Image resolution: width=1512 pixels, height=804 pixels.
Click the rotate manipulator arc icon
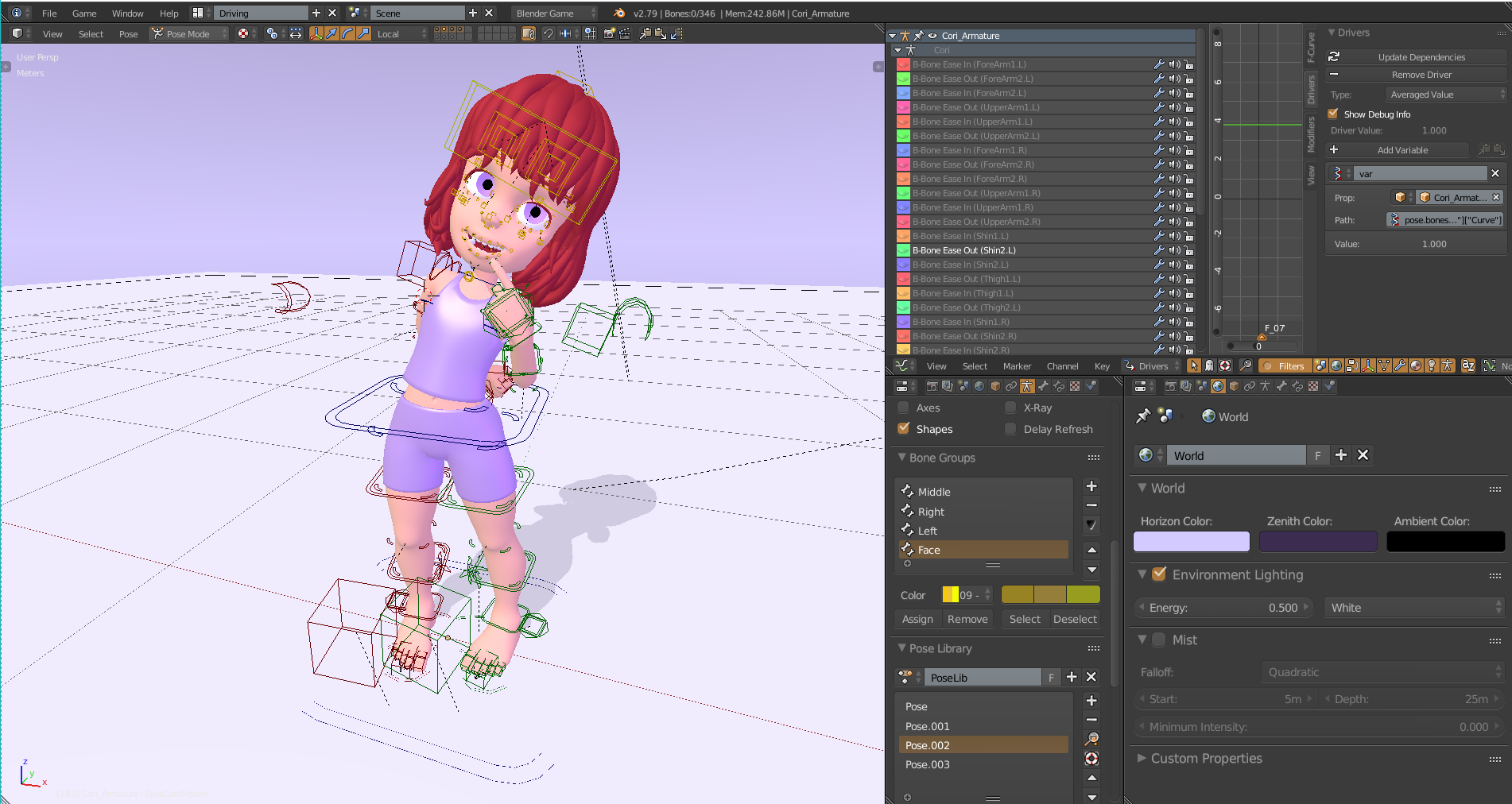point(347,33)
